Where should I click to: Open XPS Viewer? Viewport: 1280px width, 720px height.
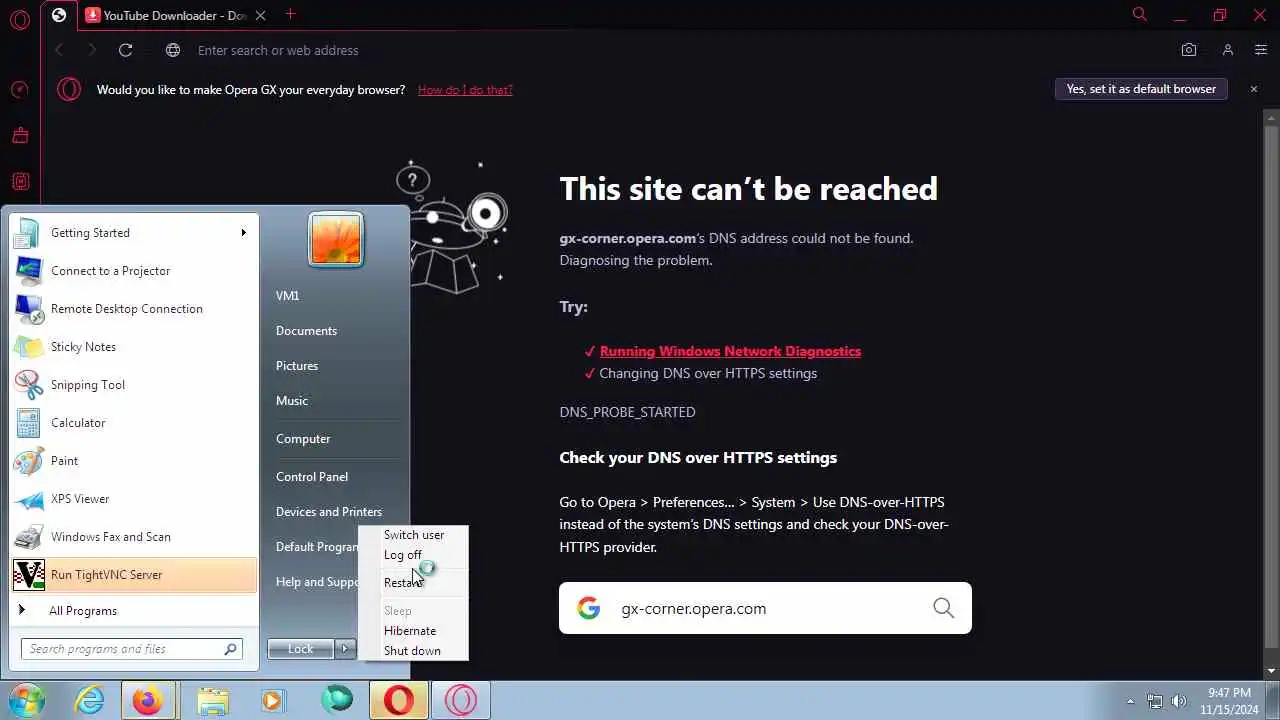pos(134,499)
